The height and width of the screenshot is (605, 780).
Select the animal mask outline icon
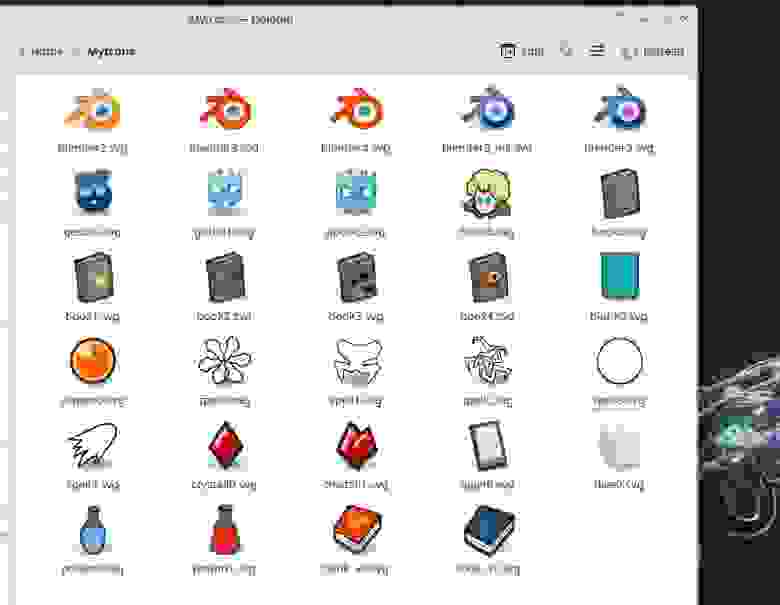[x=358, y=362]
